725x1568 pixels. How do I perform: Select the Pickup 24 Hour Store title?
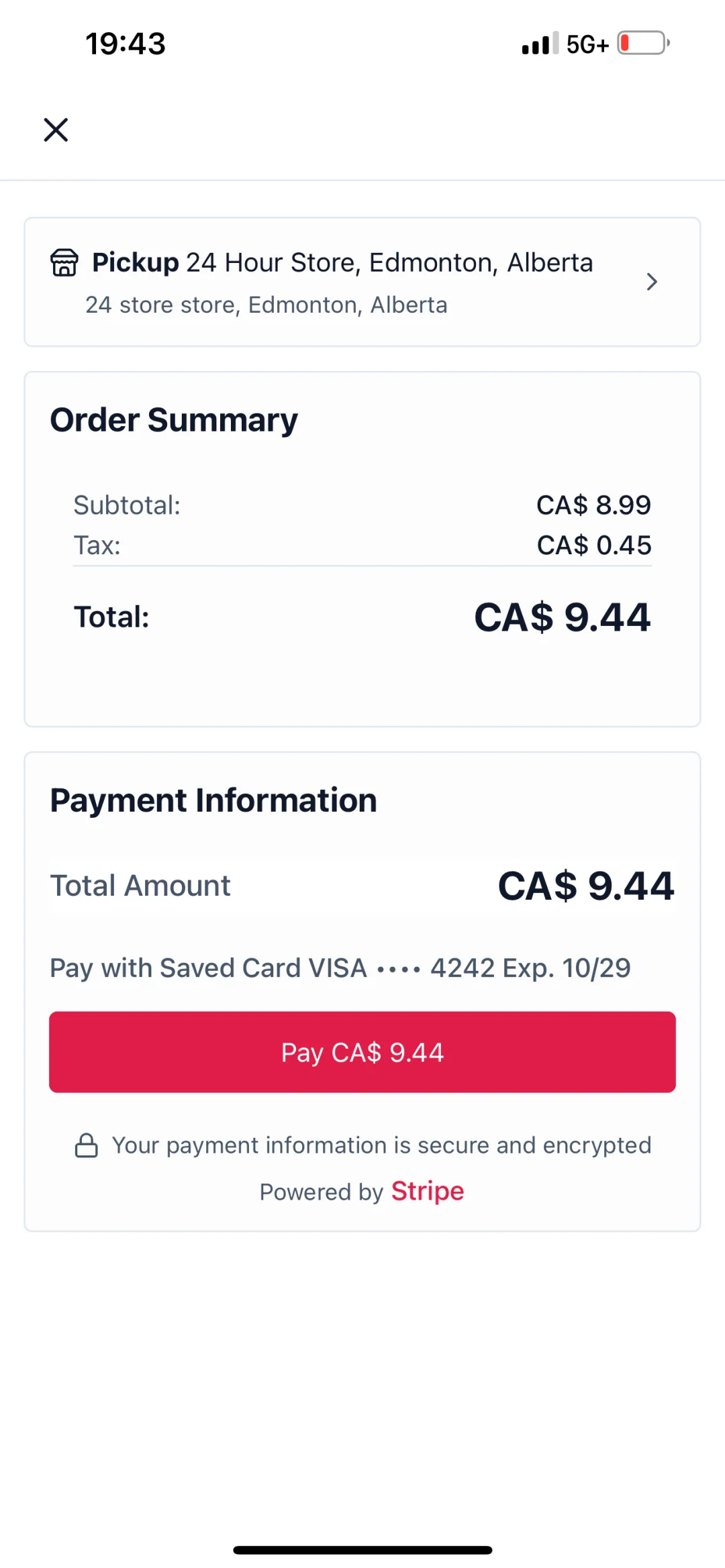click(x=342, y=262)
